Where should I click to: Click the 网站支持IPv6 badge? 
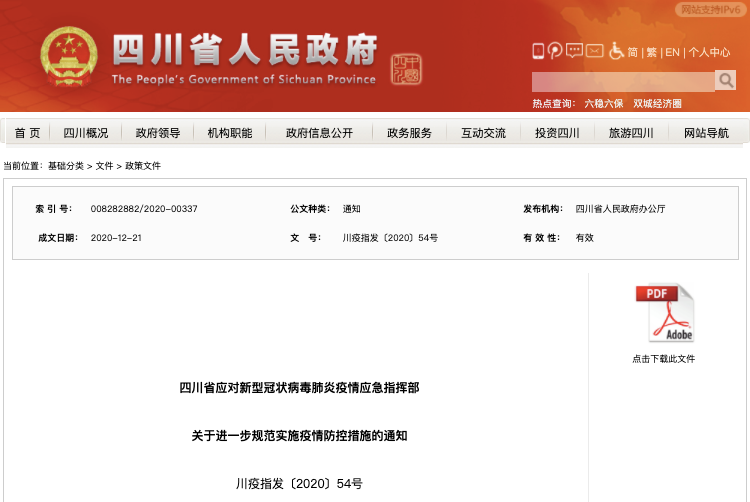(710, 10)
